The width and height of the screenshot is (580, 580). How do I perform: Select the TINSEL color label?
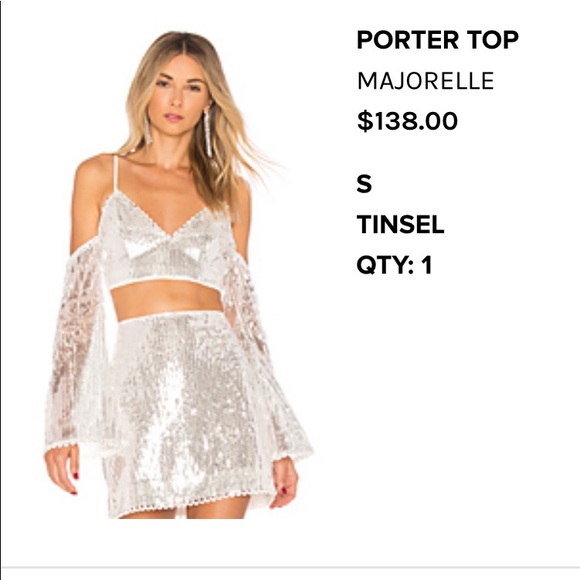(x=400, y=224)
